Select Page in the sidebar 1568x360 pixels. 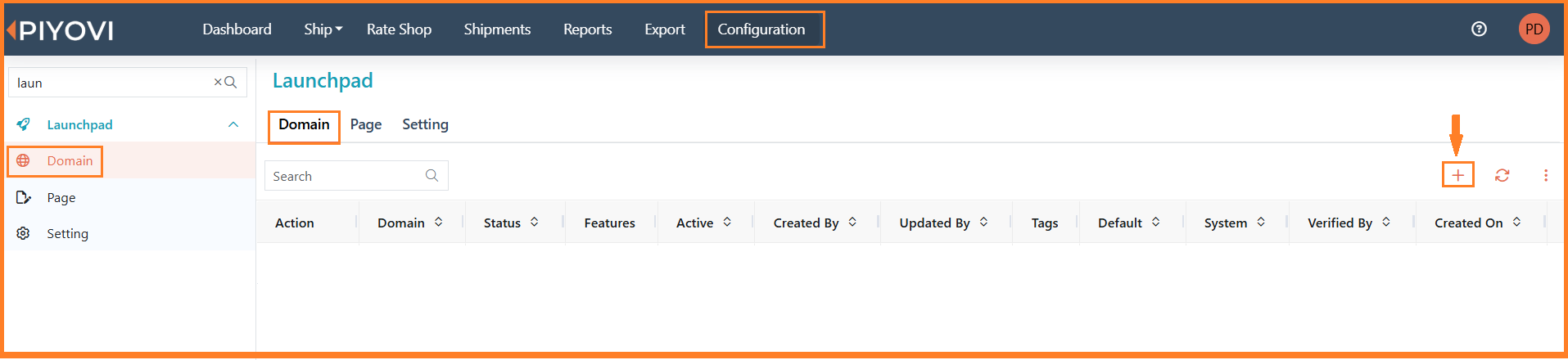click(61, 197)
